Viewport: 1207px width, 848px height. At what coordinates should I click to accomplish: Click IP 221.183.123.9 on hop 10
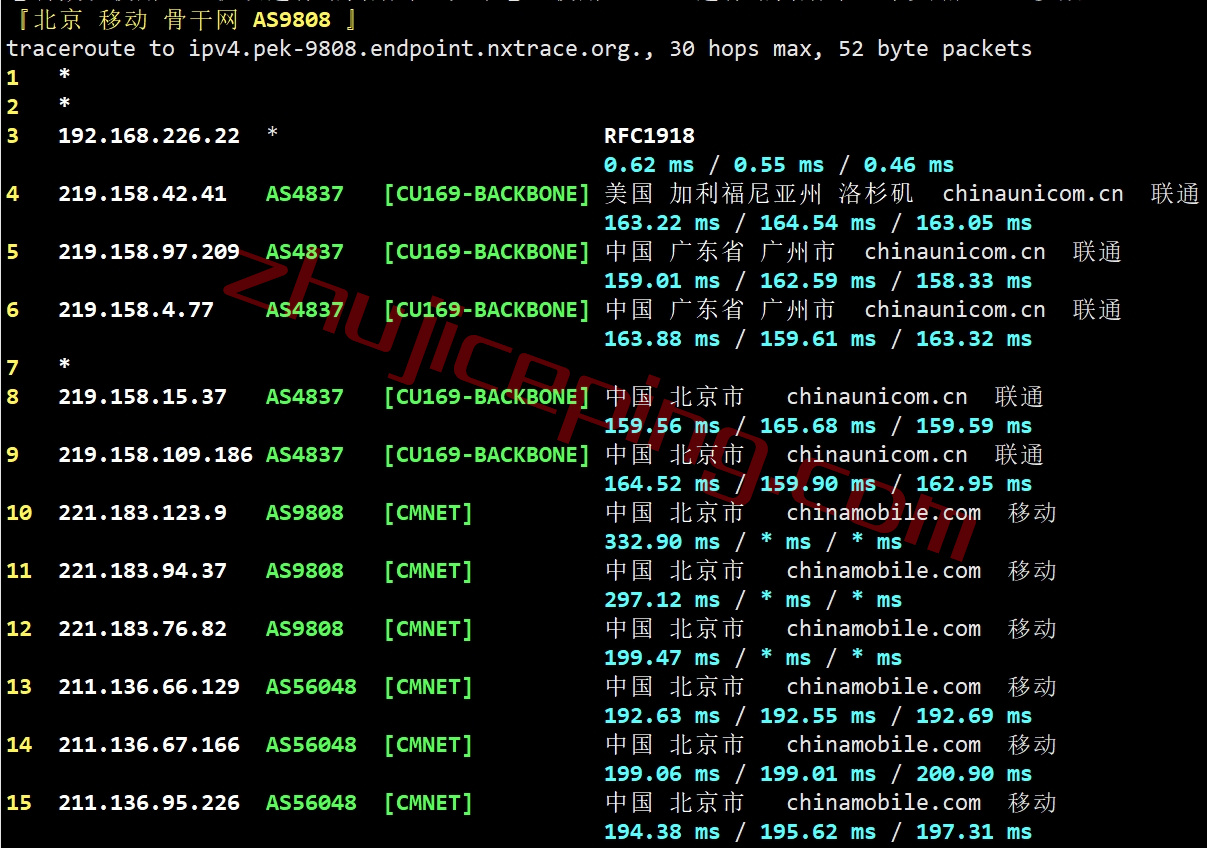[142, 513]
